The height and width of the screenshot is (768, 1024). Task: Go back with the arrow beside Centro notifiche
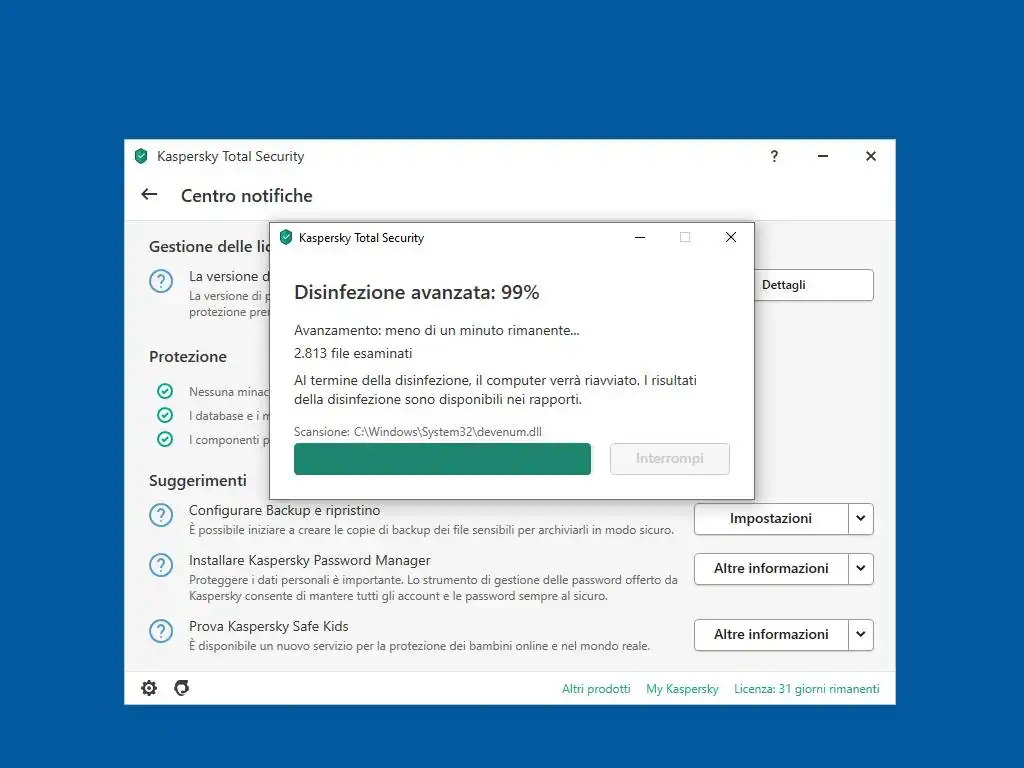pyautogui.click(x=150, y=194)
